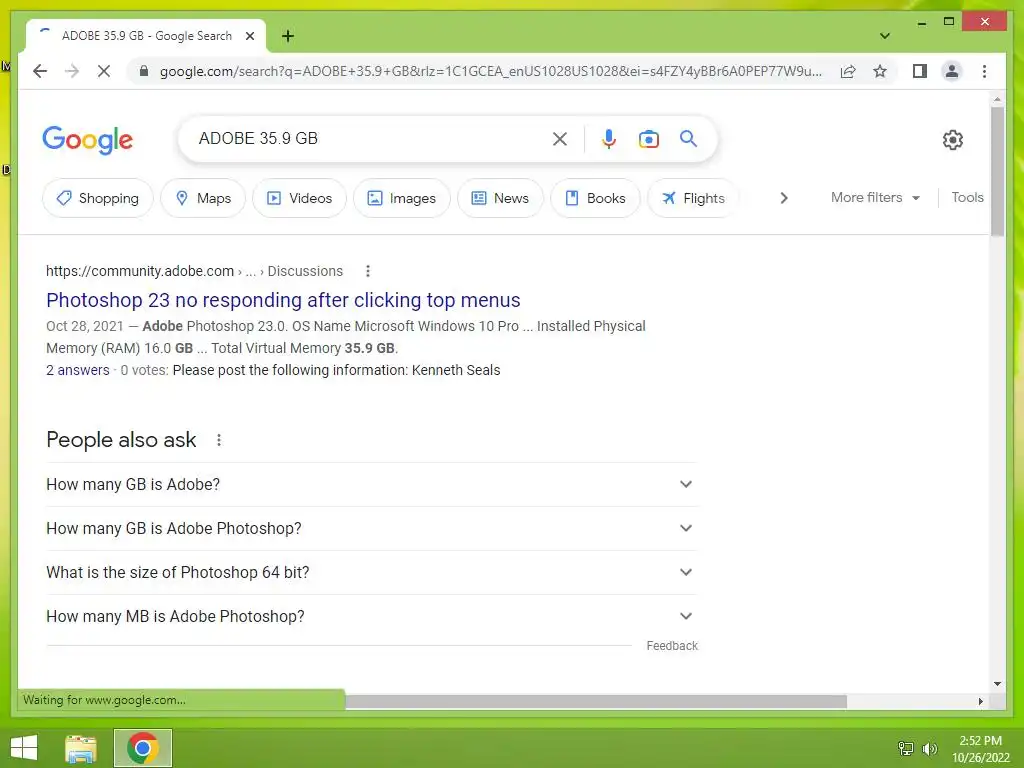Expand What is the size of Photoshop 64 bit?

point(371,572)
